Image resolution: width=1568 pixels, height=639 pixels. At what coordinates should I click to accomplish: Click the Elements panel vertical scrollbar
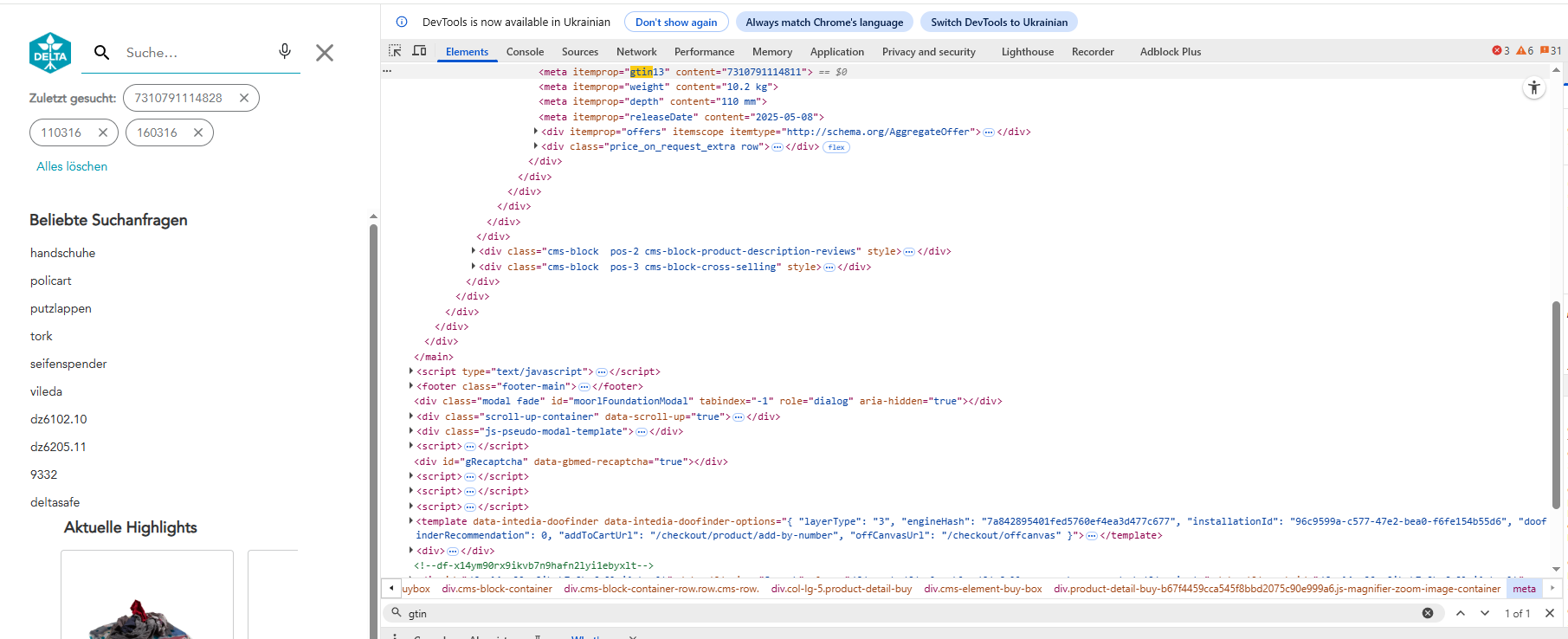click(x=1556, y=404)
